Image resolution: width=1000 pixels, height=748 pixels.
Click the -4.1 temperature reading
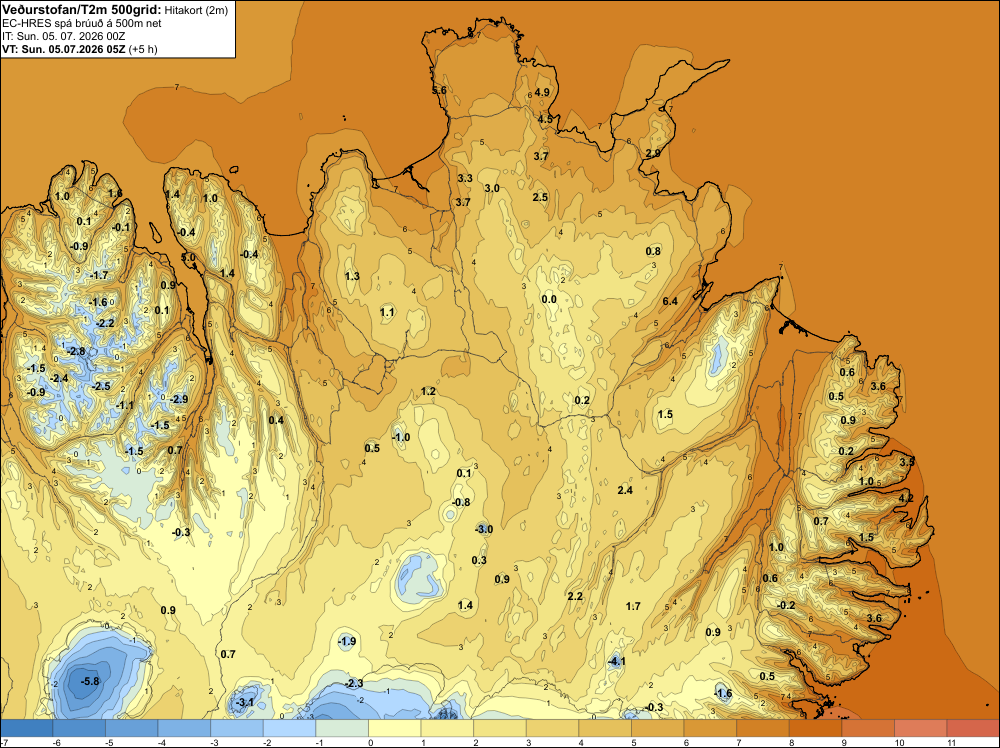pos(617,662)
